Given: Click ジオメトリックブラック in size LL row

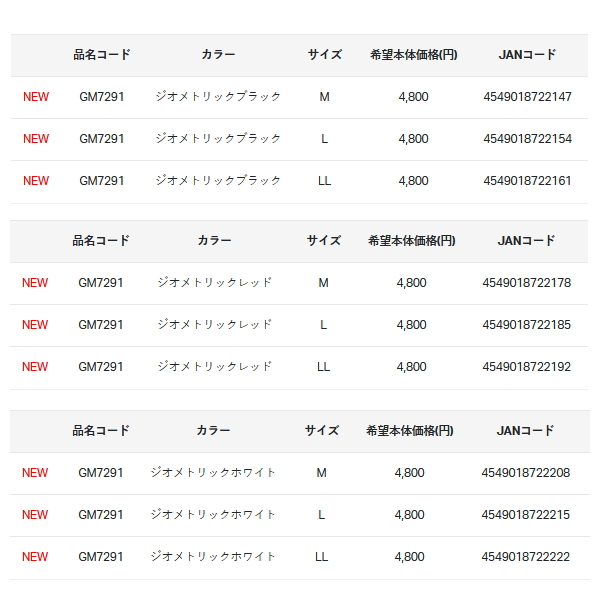Looking at the screenshot, I should coord(218,181).
